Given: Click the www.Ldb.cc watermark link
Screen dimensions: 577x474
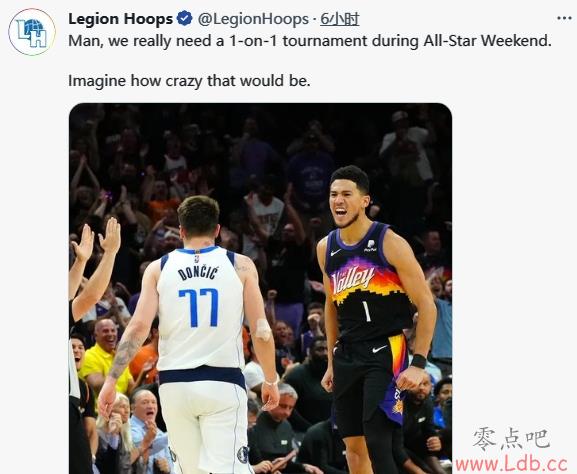Looking at the screenshot, I should coord(511,463).
